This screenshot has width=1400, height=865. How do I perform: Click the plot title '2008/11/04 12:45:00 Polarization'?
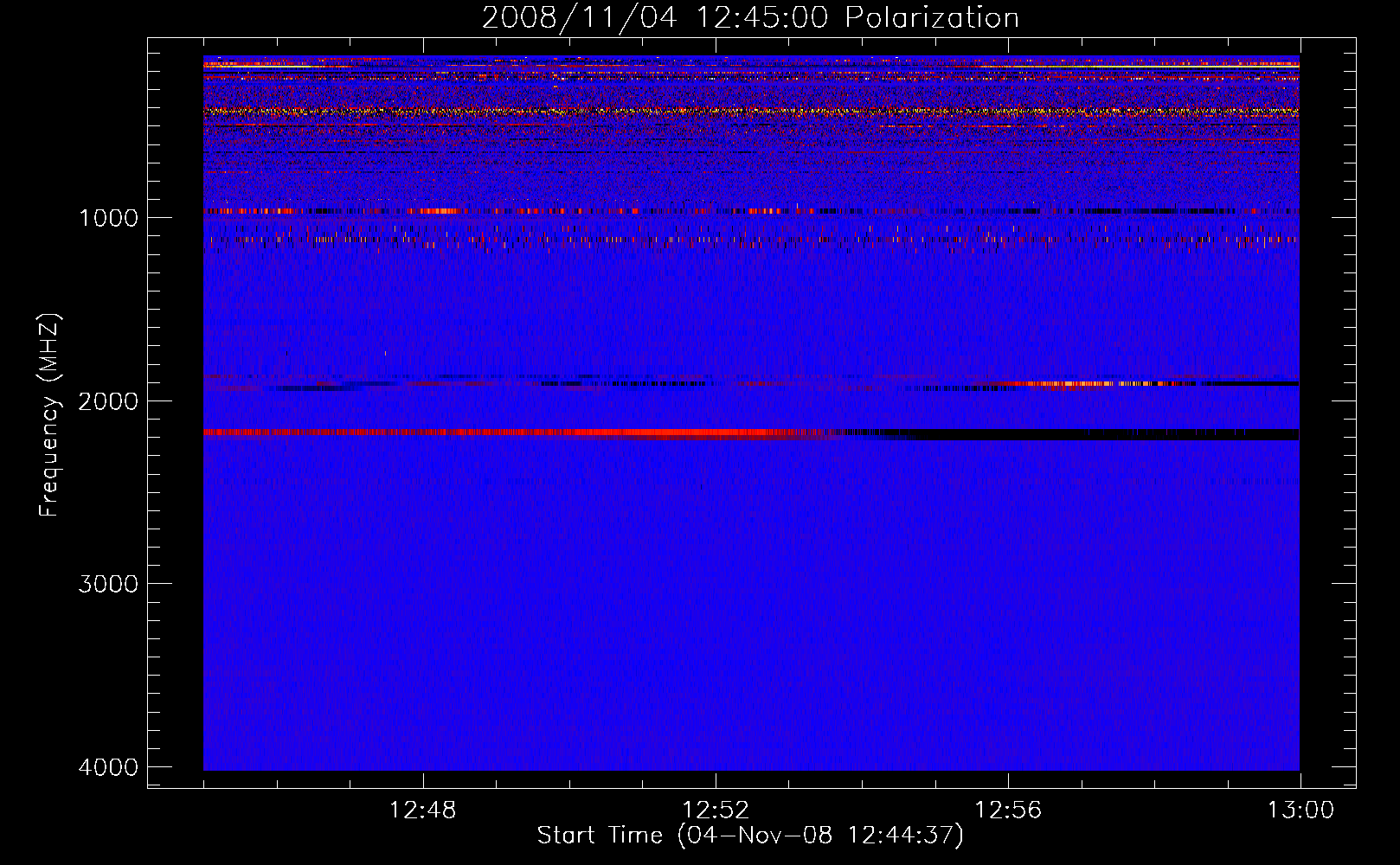point(750,17)
